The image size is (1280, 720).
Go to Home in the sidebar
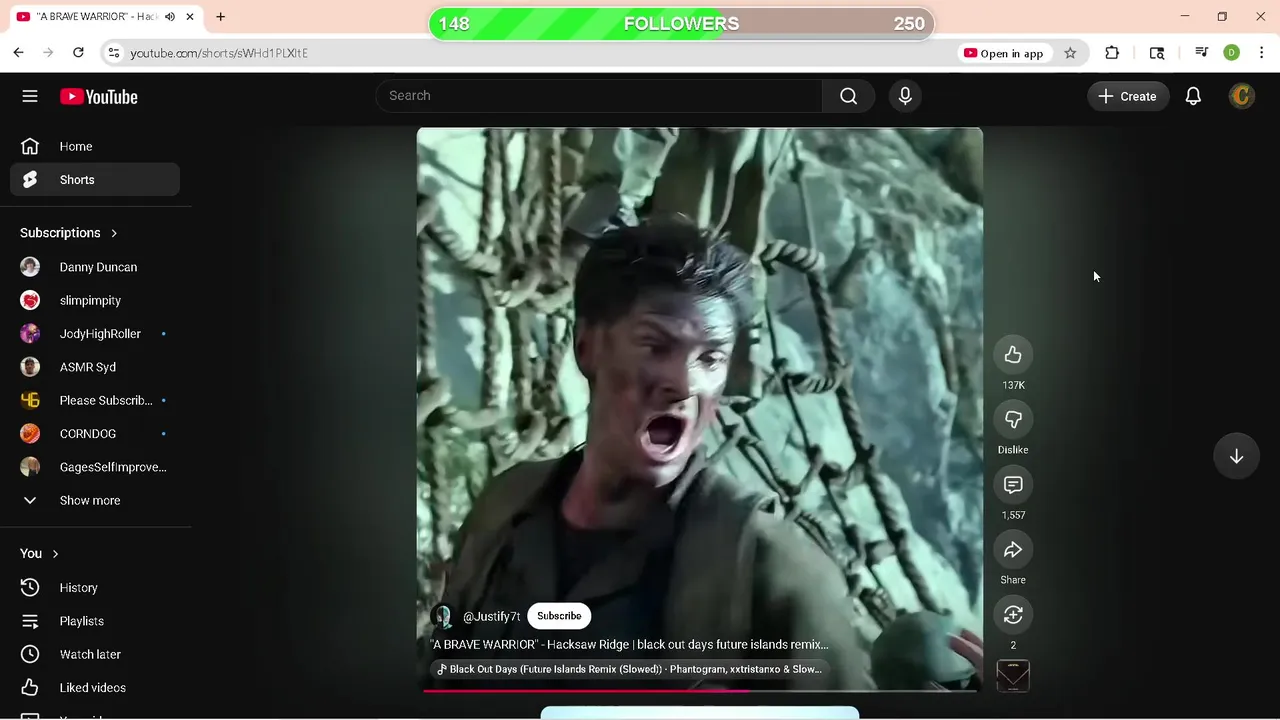(95, 146)
